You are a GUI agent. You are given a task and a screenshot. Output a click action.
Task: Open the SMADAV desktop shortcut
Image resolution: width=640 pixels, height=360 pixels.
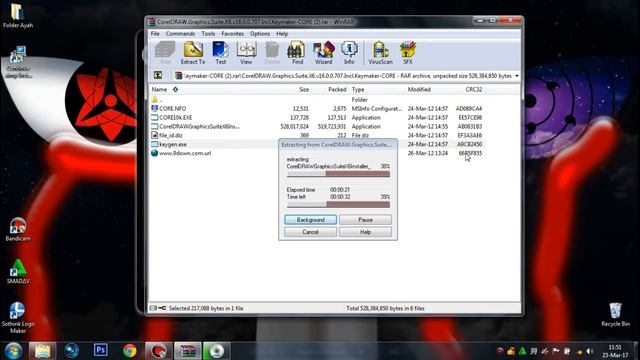tap(18, 272)
